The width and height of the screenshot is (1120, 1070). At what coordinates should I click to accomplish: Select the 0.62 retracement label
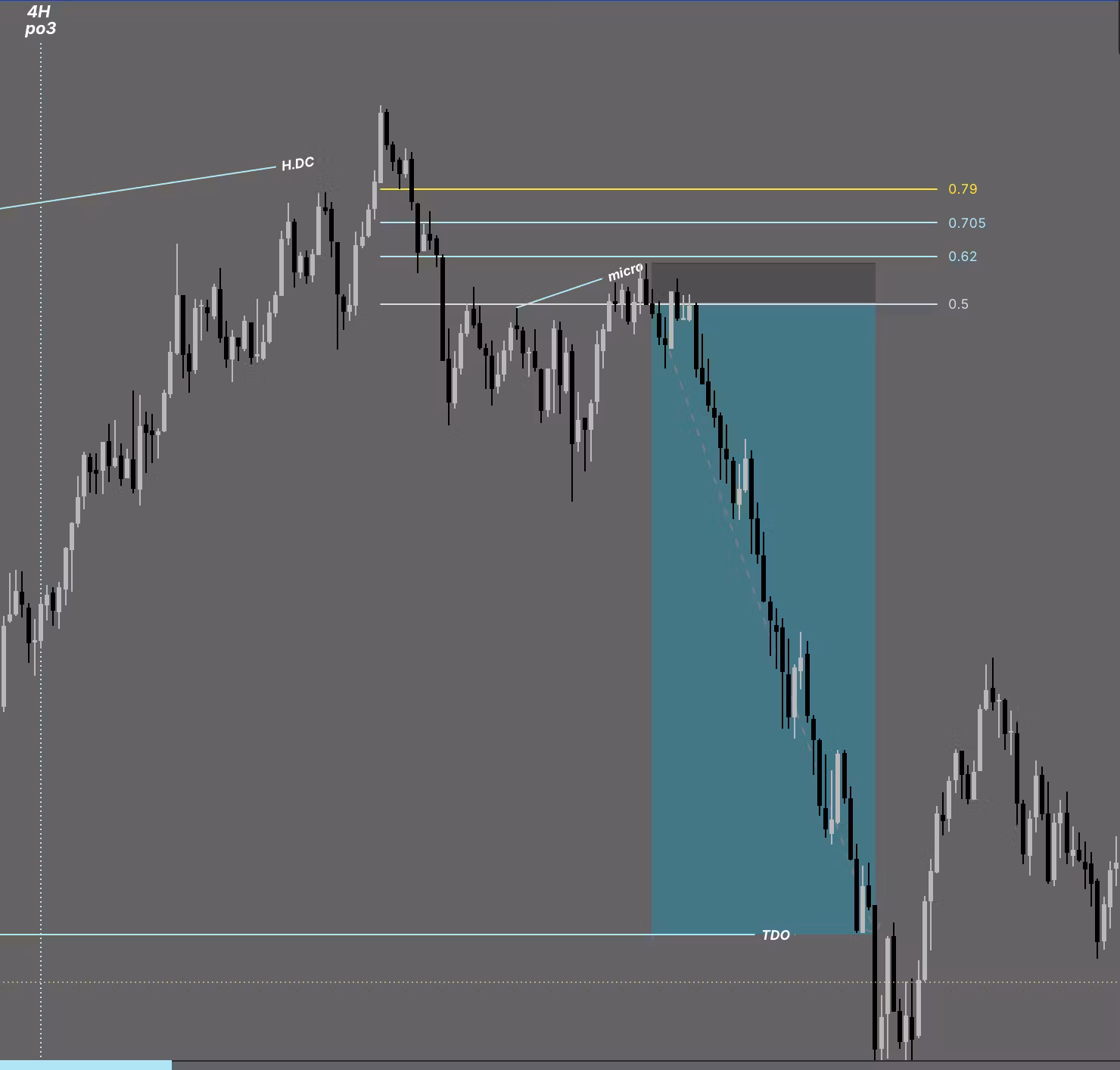[x=963, y=257]
